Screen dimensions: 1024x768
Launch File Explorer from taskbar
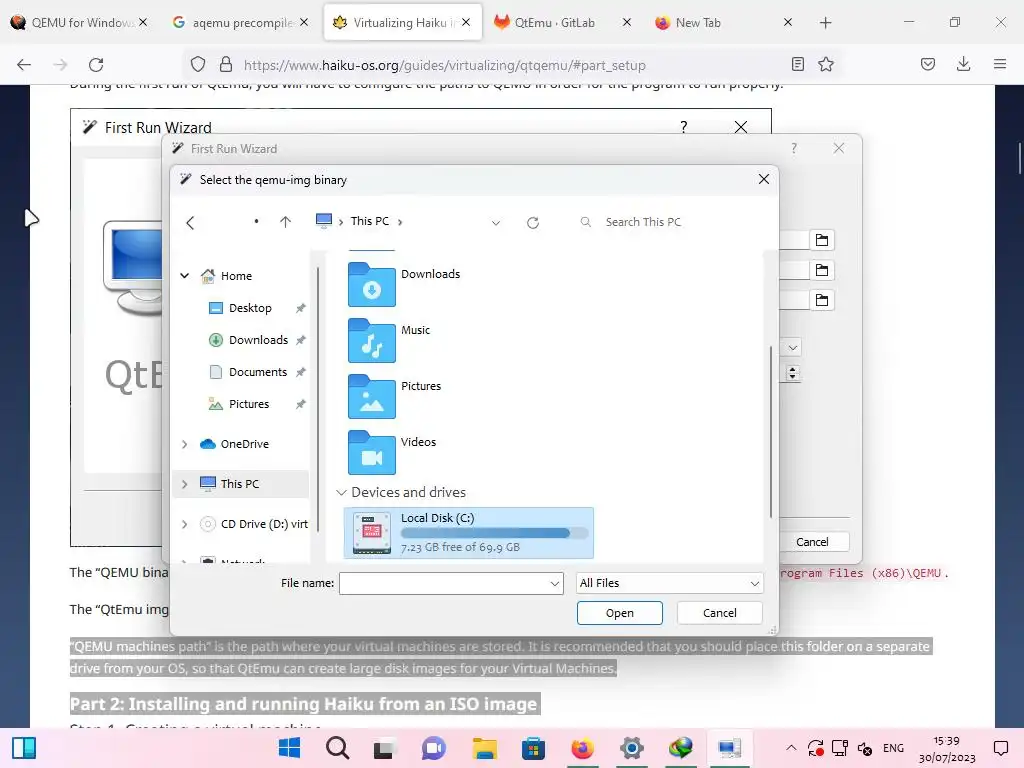point(485,748)
